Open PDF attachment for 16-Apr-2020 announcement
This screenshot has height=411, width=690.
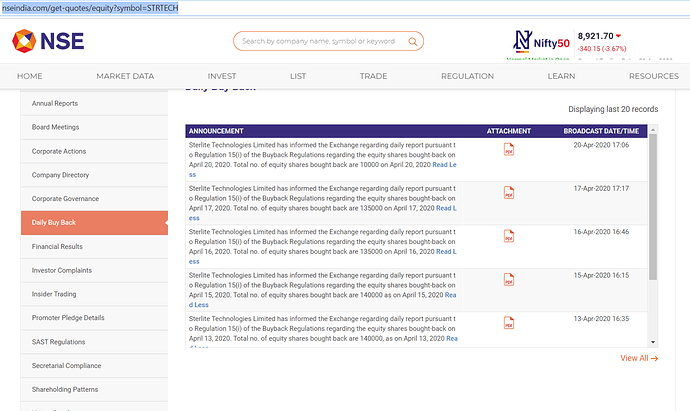tap(509, 236)
